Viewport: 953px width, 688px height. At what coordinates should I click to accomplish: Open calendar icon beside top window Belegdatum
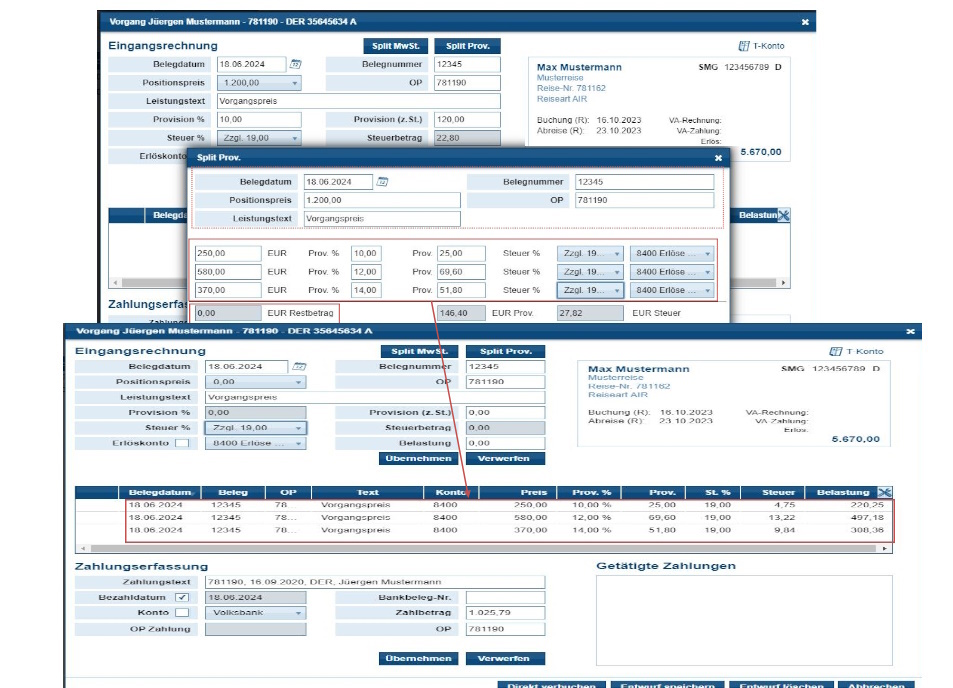click(295, 64)
